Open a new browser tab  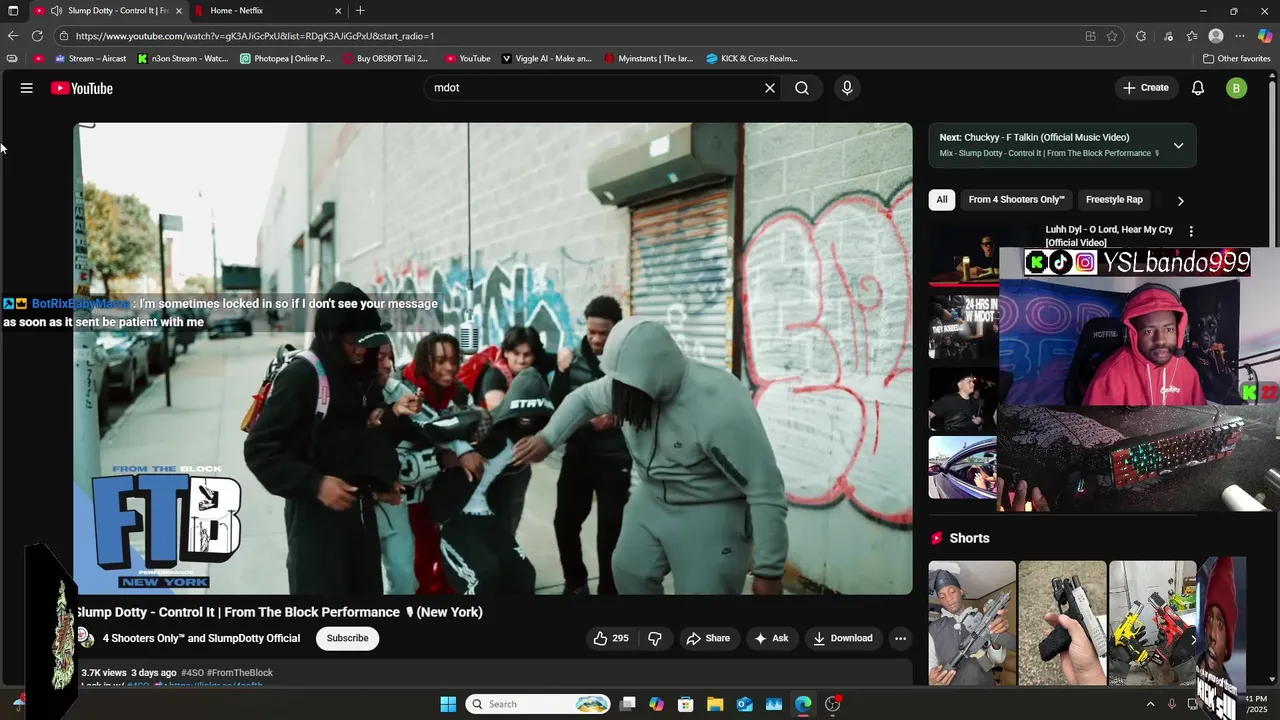tap(360, 11)
